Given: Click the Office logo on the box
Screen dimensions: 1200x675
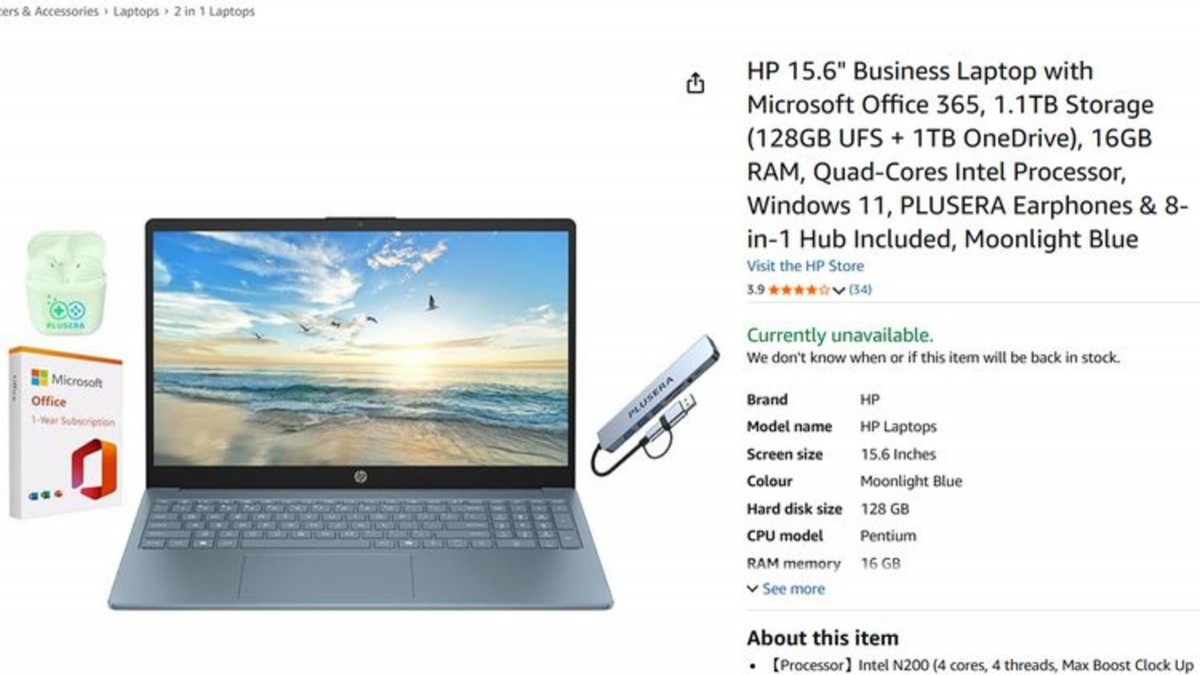Looking at the screenshot, I should click(x=93, y=468).
